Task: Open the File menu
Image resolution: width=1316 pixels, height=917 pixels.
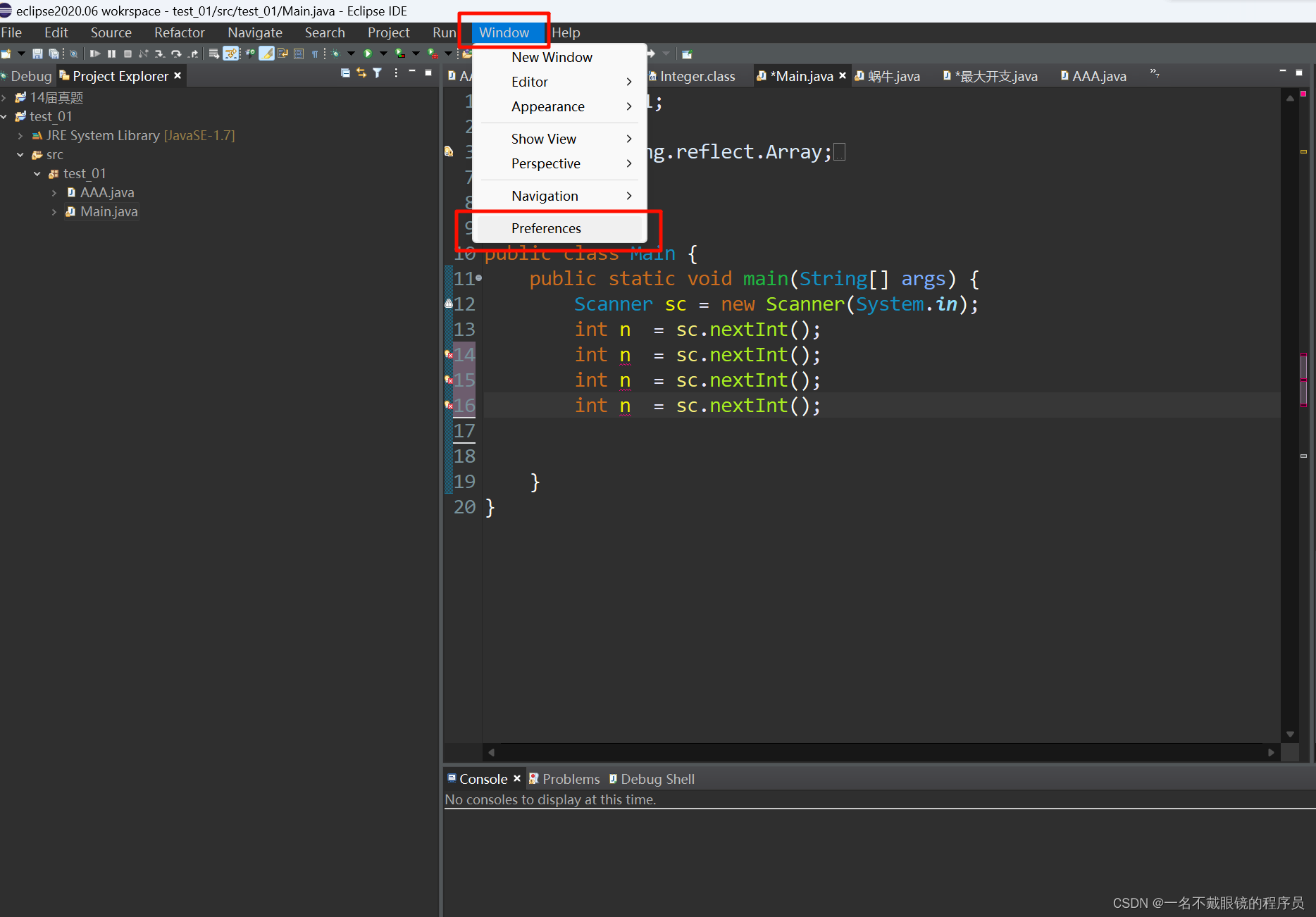Action: pos(11,32)
